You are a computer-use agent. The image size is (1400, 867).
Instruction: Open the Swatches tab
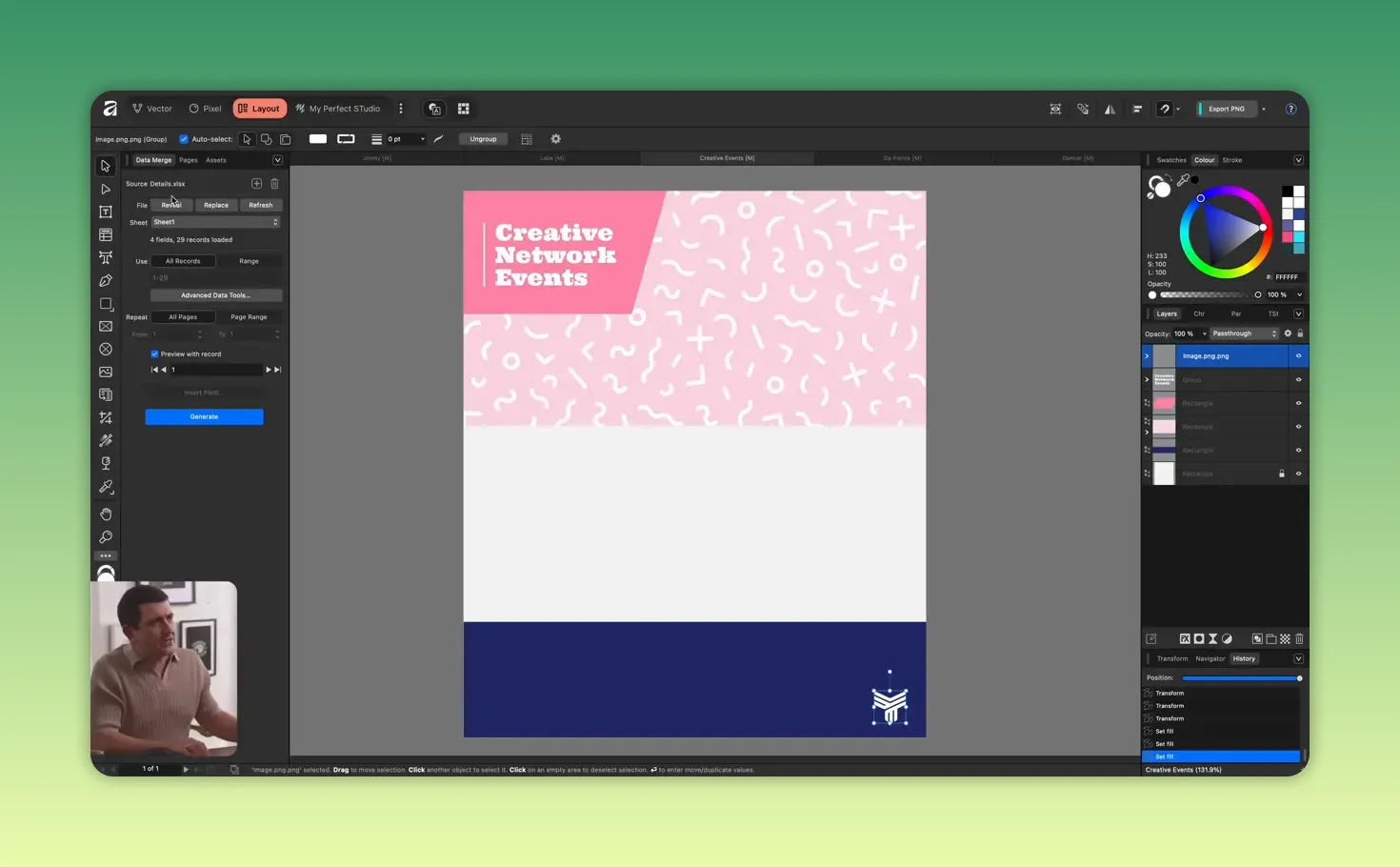(x=1170, y=159)
